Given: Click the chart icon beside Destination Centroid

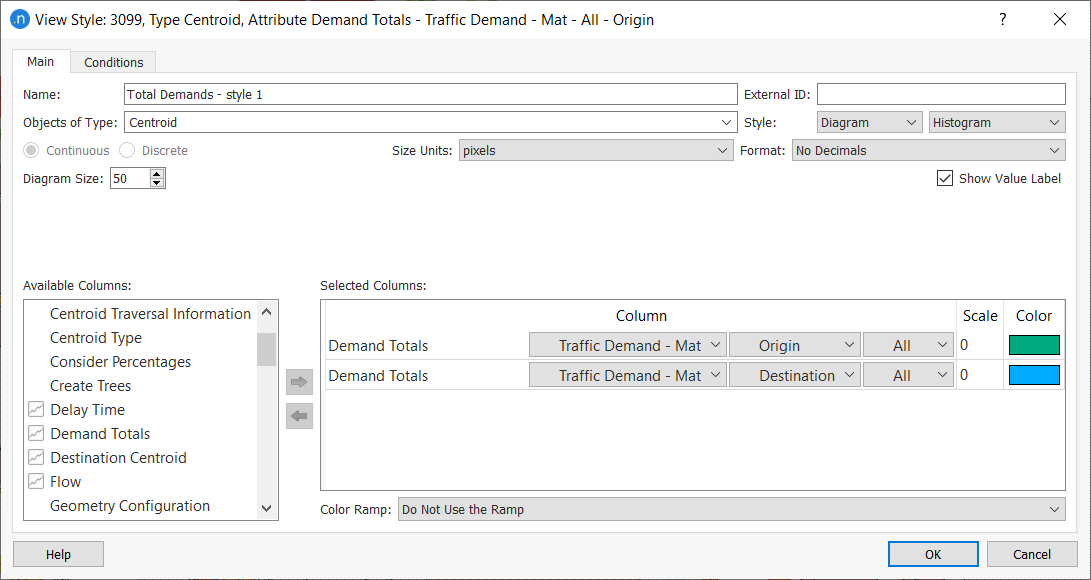Looking at the screenshot, I should click(x=36, y=458).
